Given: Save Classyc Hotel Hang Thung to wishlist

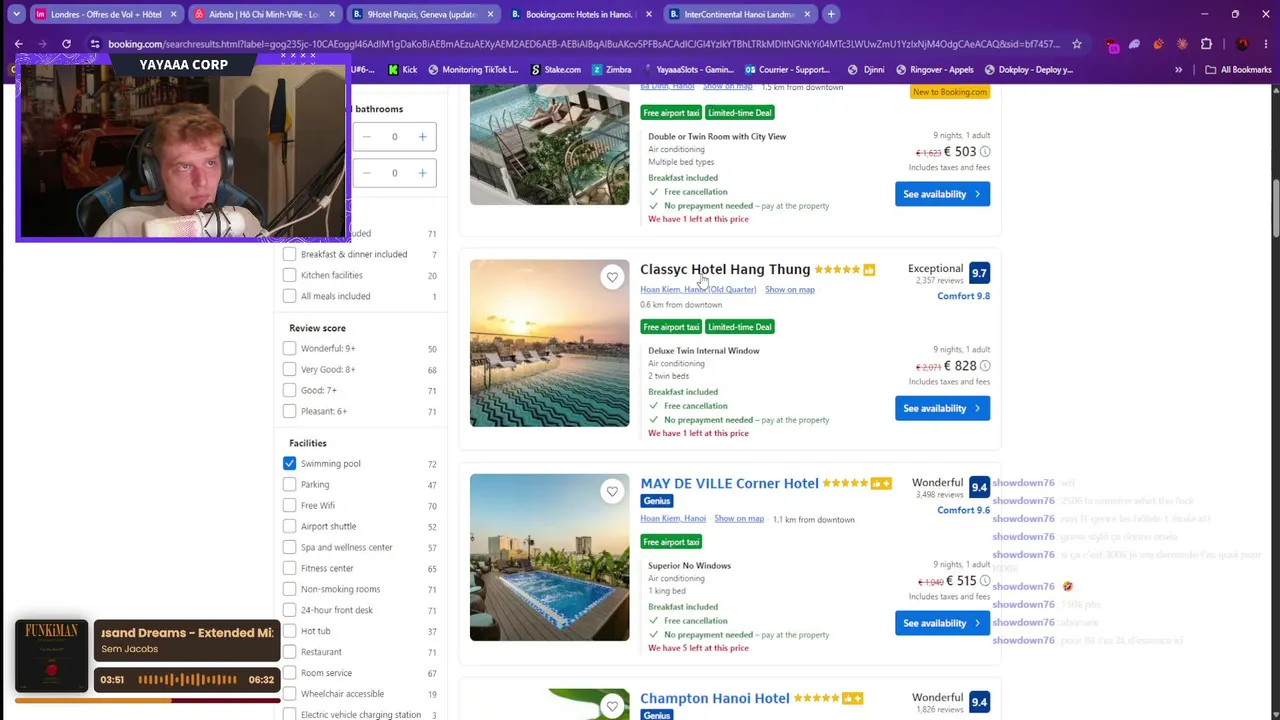Looking at the screenshot, I should [x=612, y=277].
